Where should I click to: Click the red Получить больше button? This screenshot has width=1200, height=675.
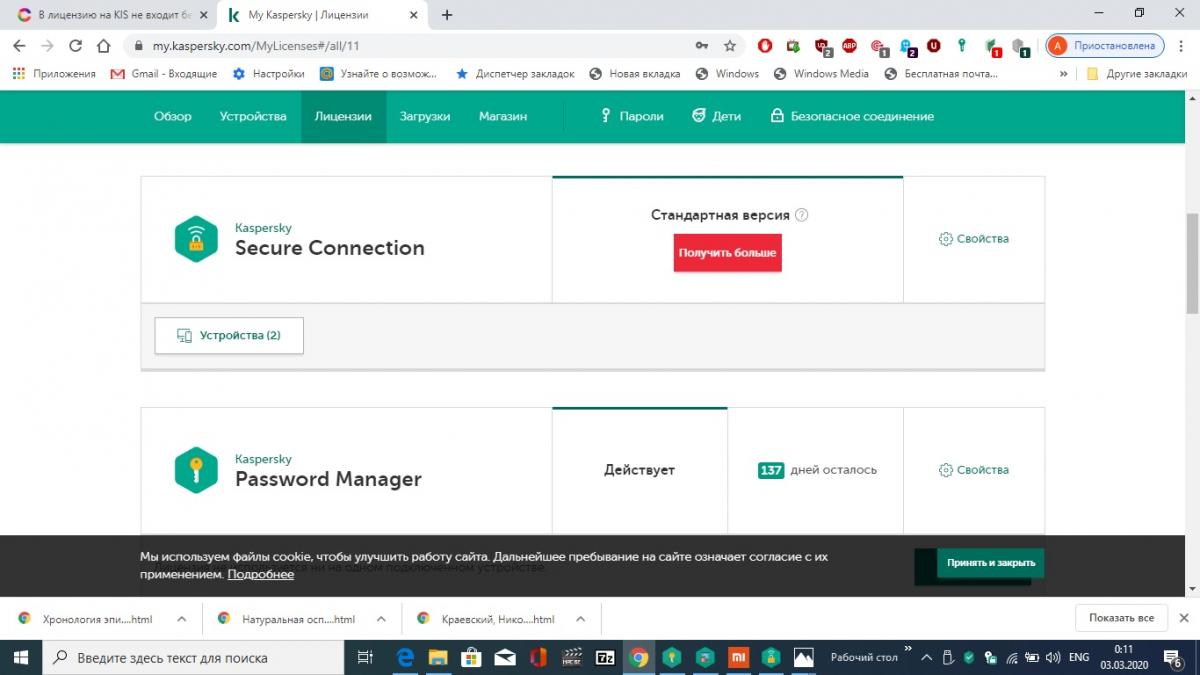(727, 253)
